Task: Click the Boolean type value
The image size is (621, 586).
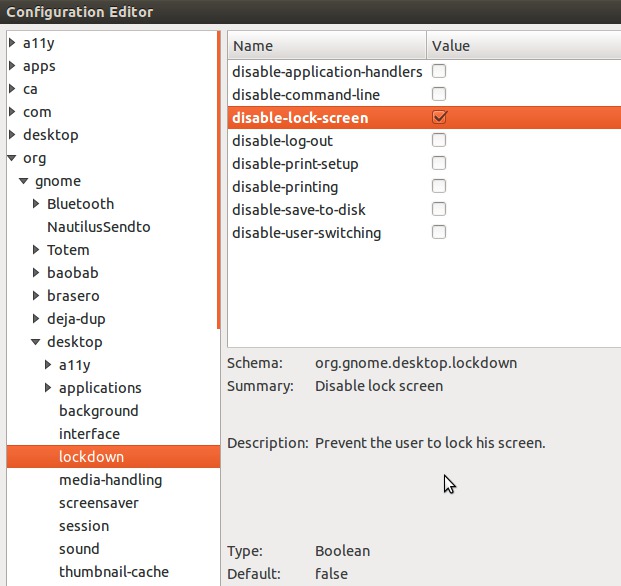Action: [x=343, y=551]
